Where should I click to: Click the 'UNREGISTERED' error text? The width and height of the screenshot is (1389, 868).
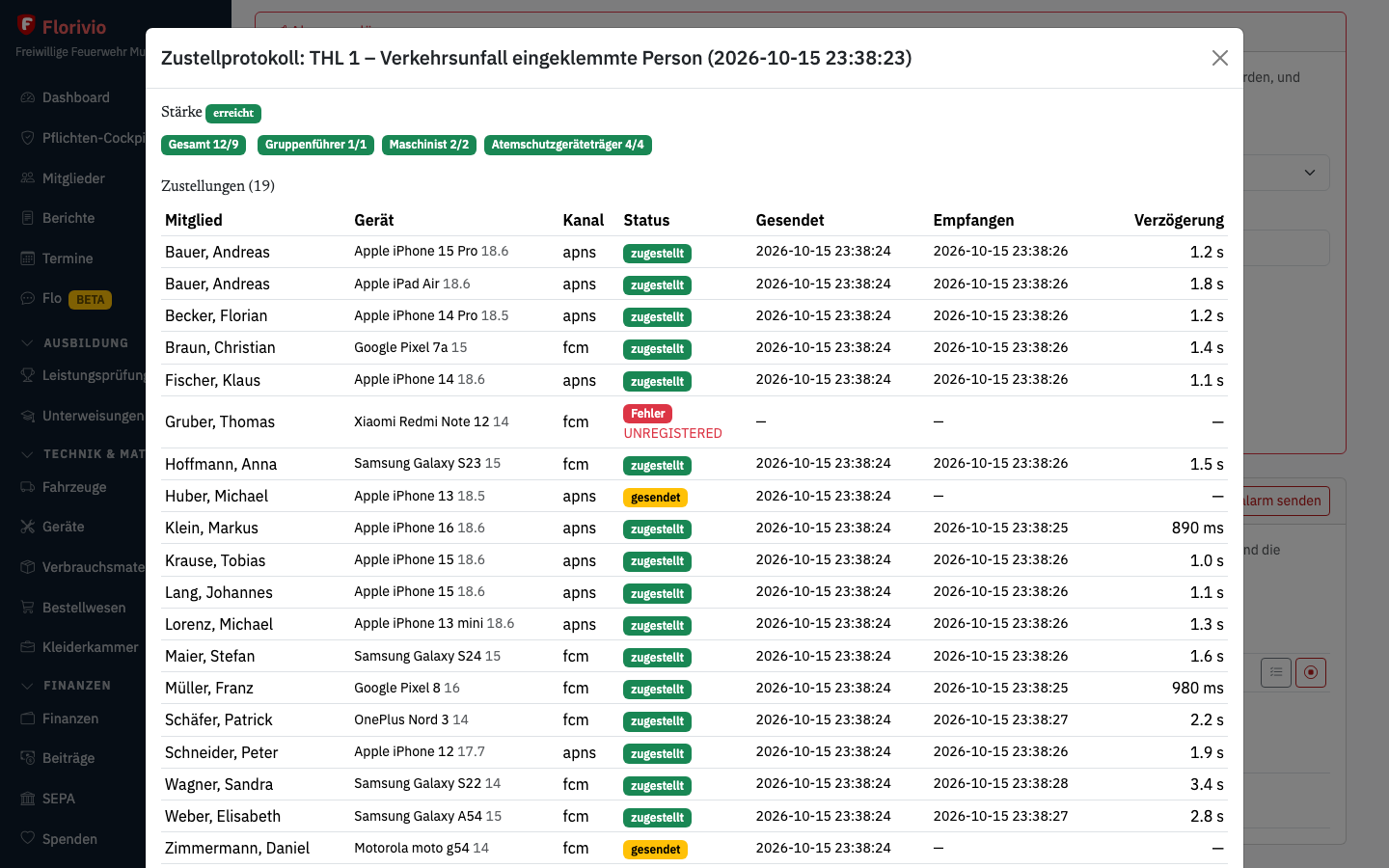673,433
